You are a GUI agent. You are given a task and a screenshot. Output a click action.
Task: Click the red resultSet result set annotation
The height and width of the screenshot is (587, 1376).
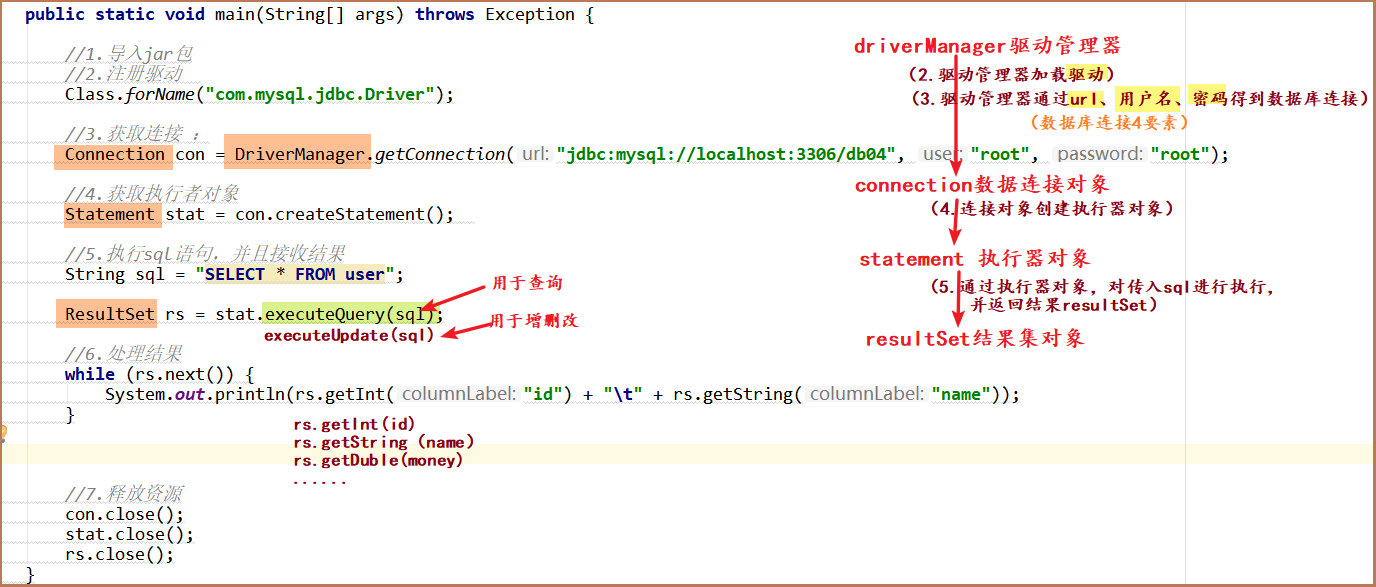point(974,339)
